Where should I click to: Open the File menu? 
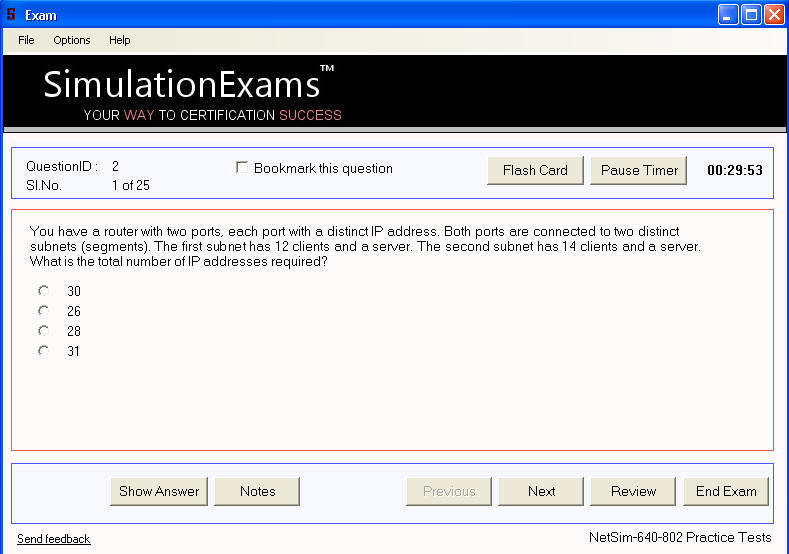click(x=26, y=40)
